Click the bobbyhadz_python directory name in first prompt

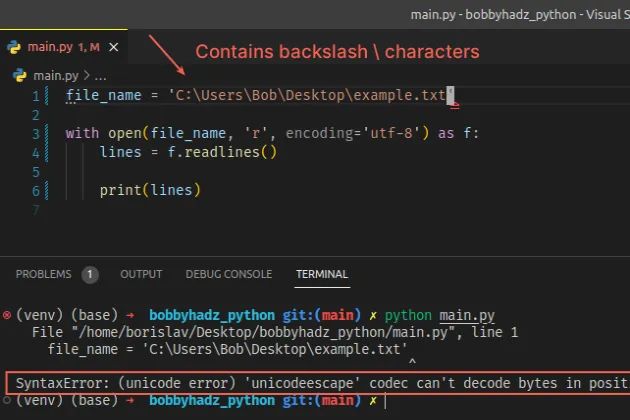[212, 315]
